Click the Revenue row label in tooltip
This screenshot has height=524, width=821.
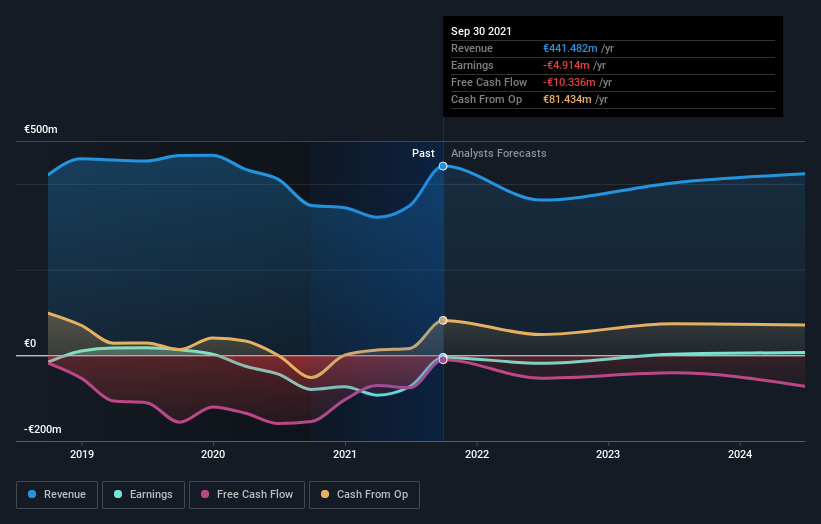pyautogui.click(x=472, y=48)
